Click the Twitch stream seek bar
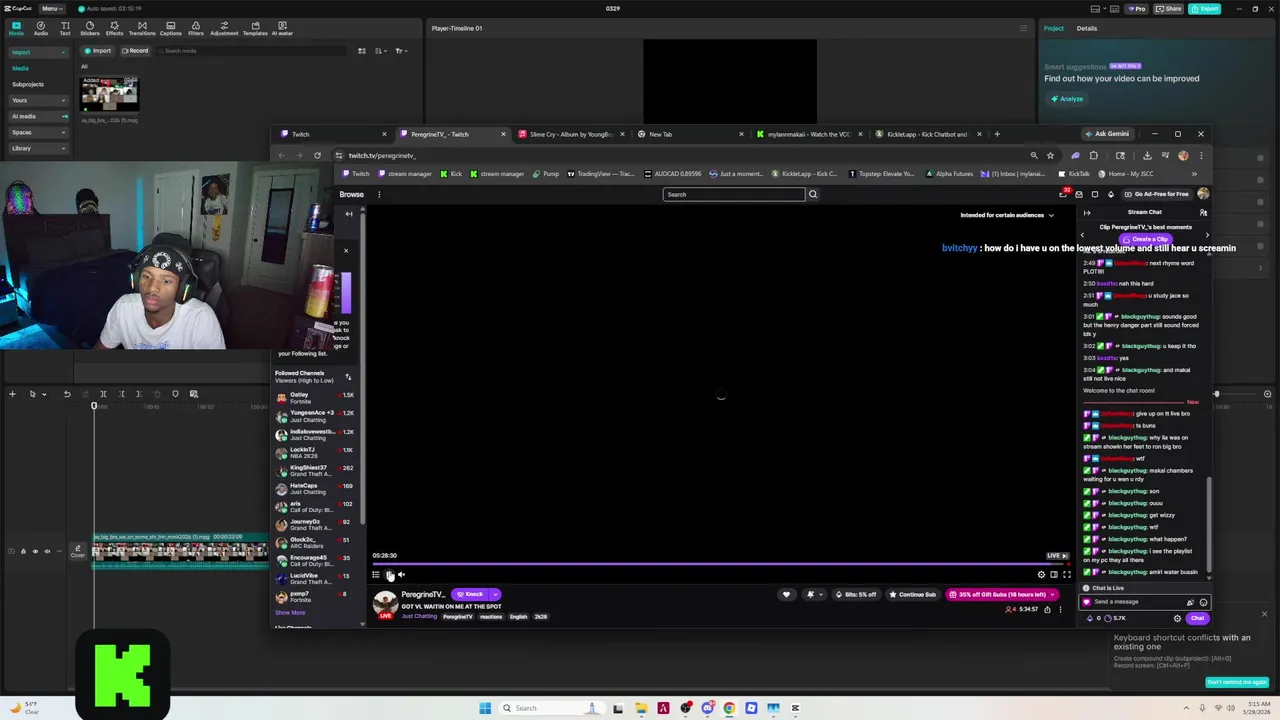1280x720 pixels. (x=721, y=564)
